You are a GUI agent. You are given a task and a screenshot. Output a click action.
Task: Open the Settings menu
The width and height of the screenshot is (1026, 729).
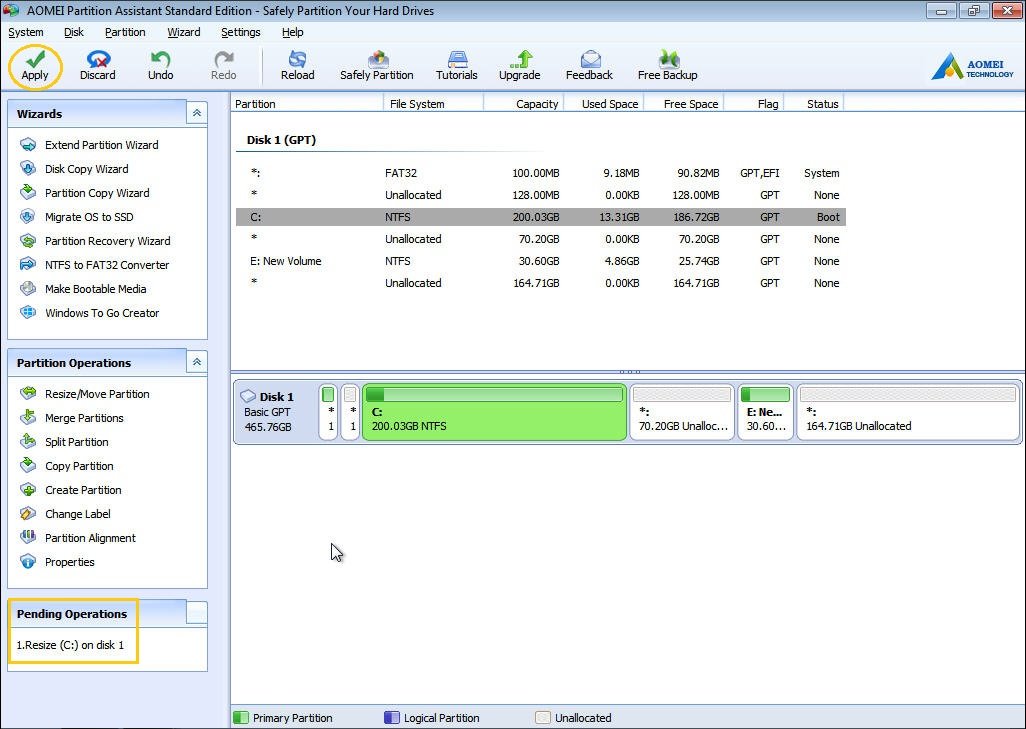click(241, 32)
